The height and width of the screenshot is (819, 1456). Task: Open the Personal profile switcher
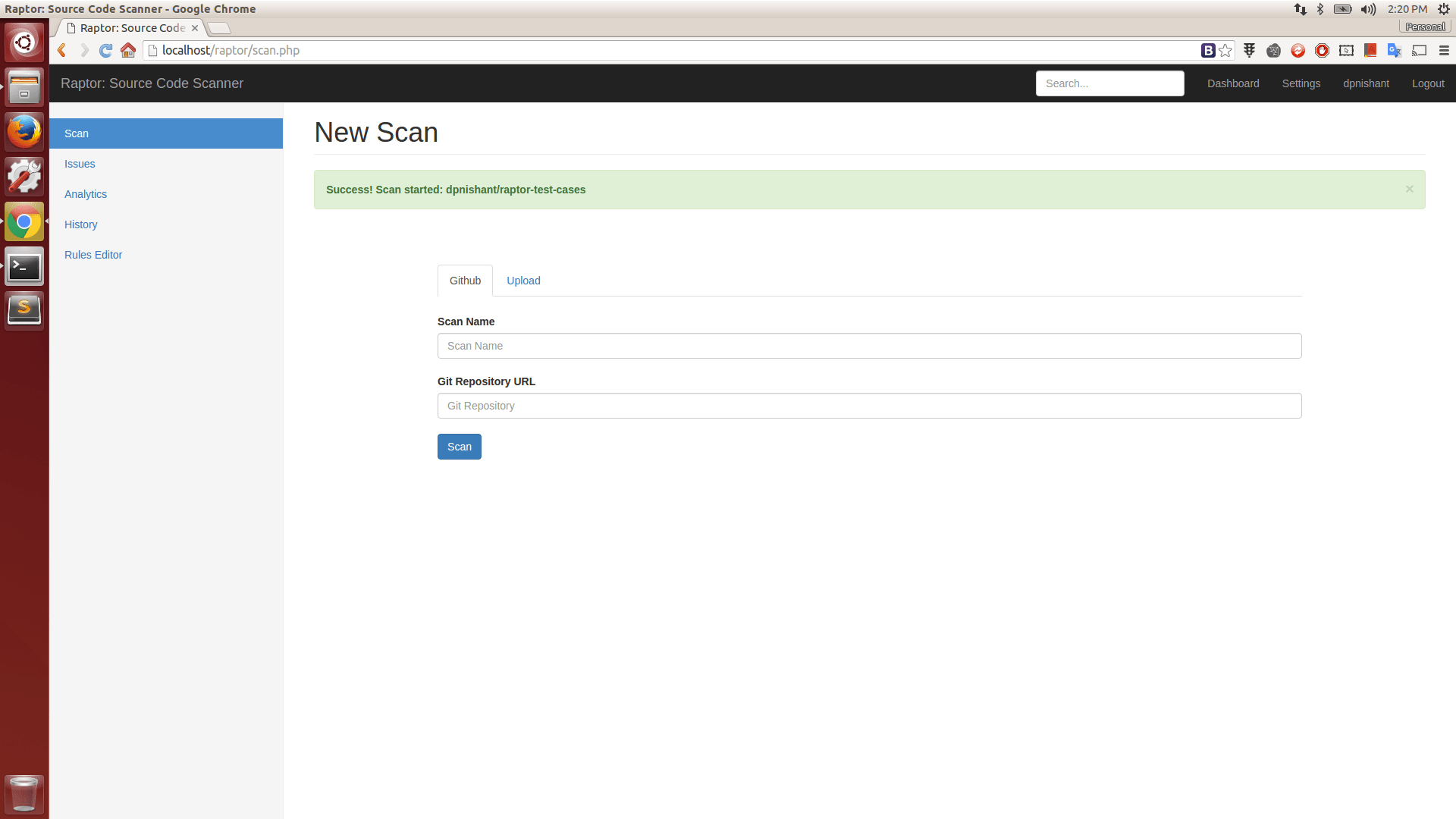click(x=1425, y=27)
